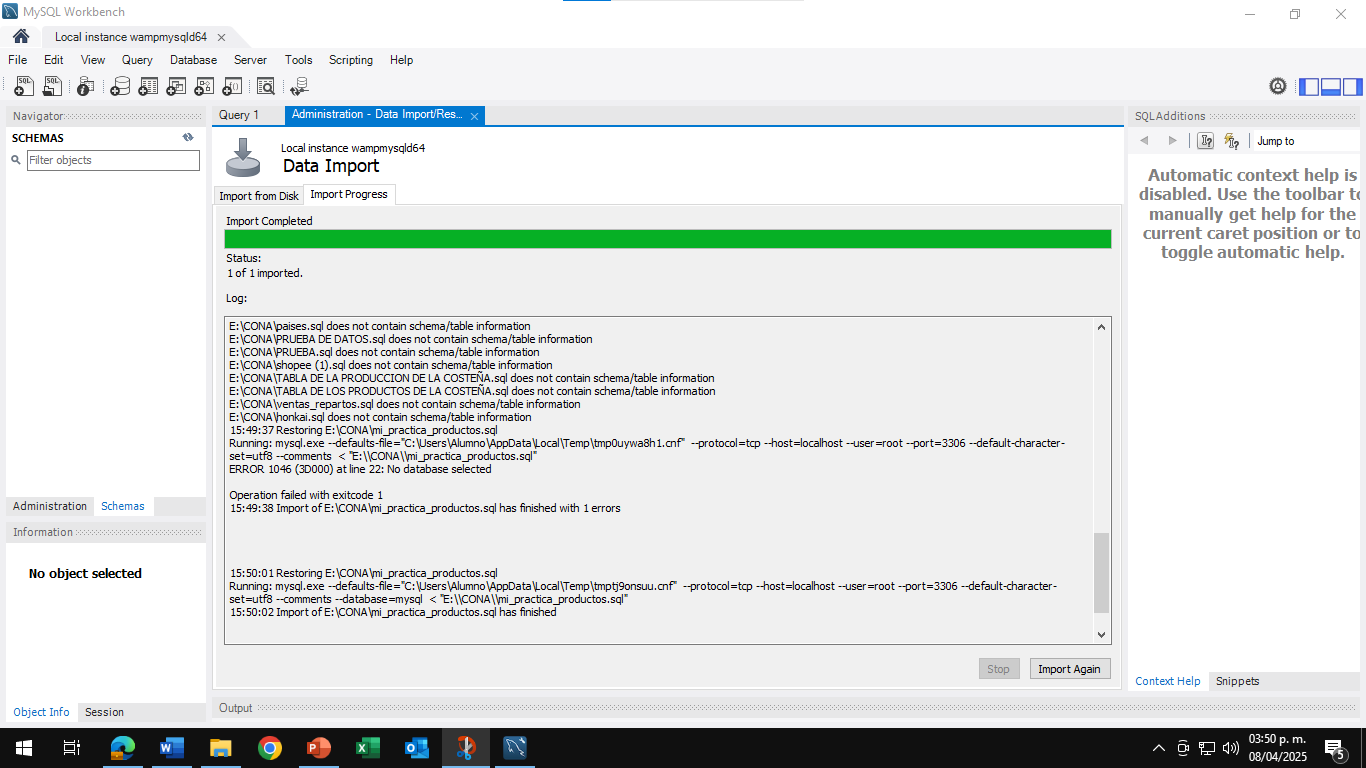The image size is (1366, 768).
Task: Open the Scripting menu
Action: [351, 60]
